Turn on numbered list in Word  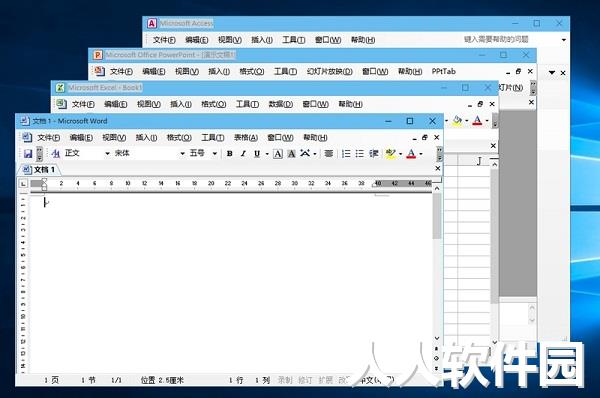coord(346,153)
